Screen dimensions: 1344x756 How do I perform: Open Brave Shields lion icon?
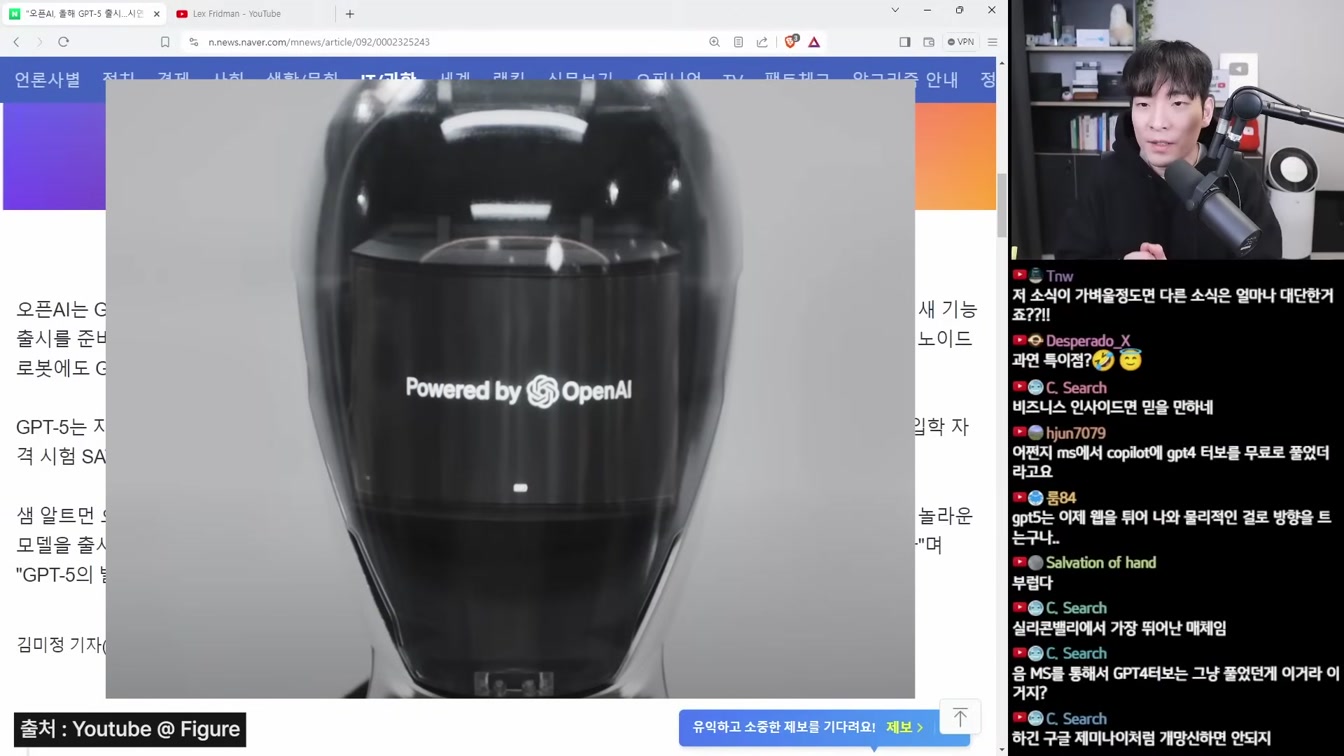[x=791, y=42]
